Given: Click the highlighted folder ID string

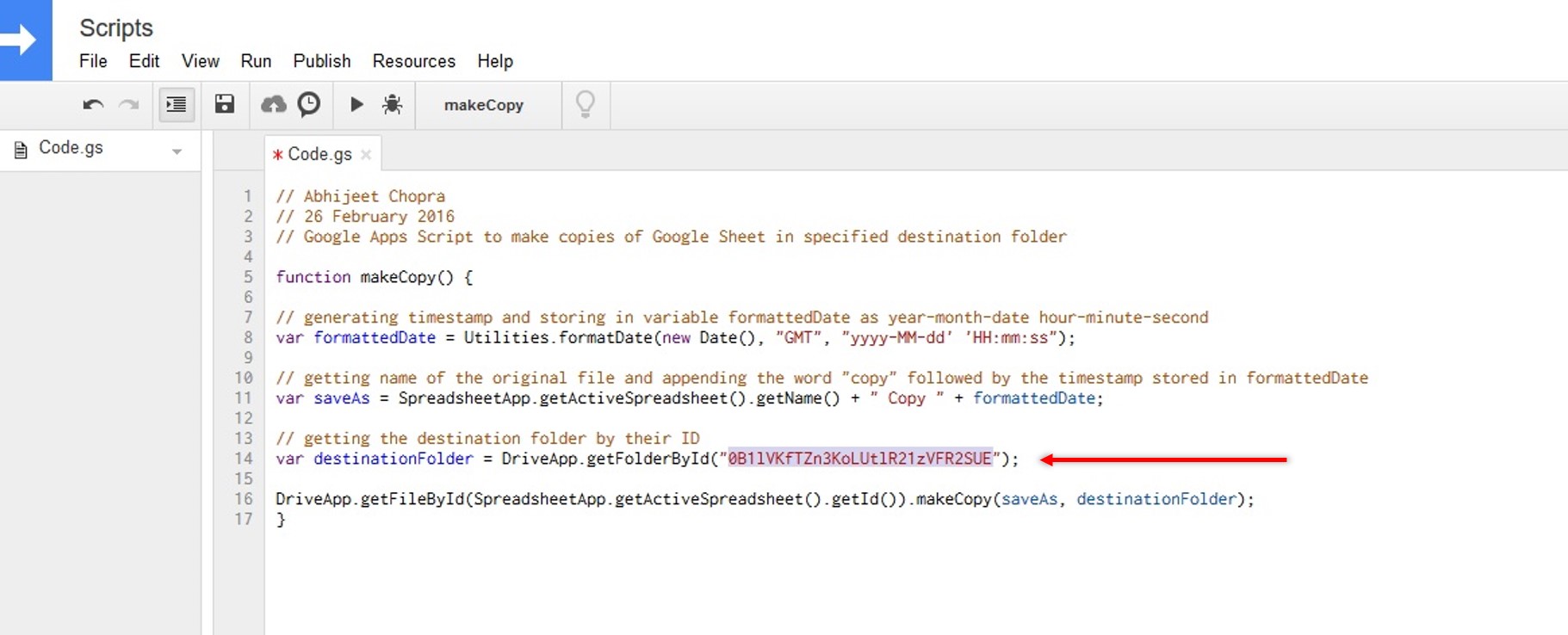Looking at the screenshot, I should pyautogui.click(x=859, y=459).
